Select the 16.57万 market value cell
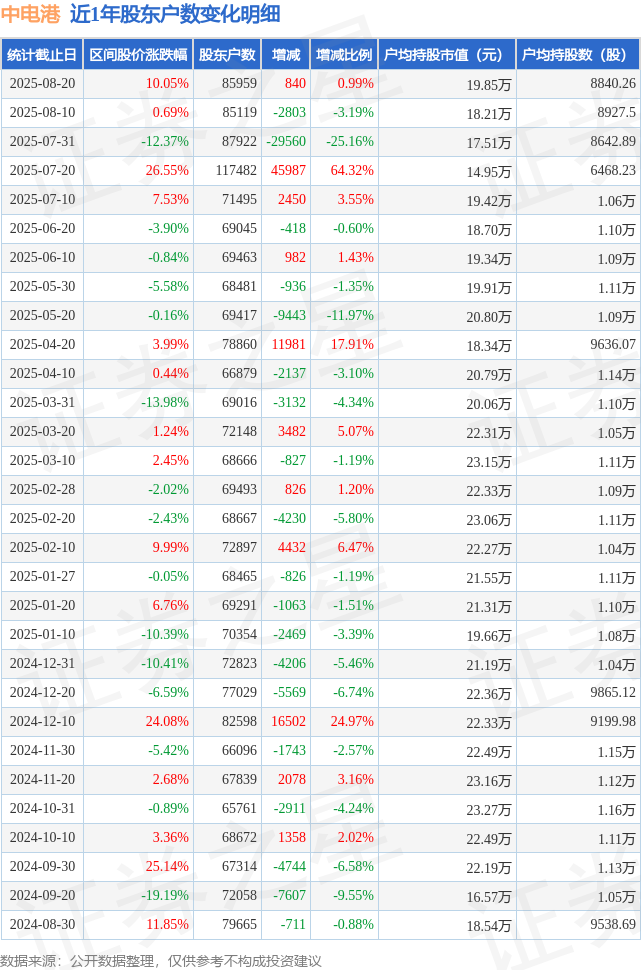 coord(489,896)
